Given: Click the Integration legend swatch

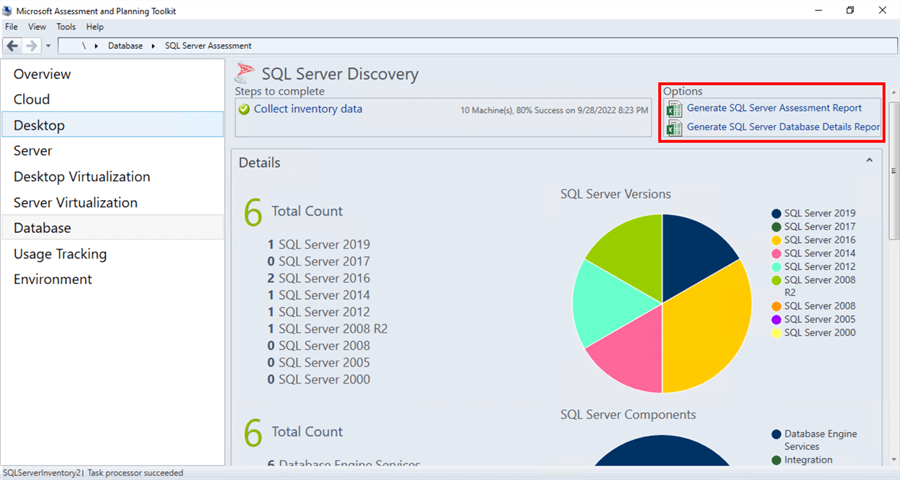Looking at the screenshot, I should (776, 460).
